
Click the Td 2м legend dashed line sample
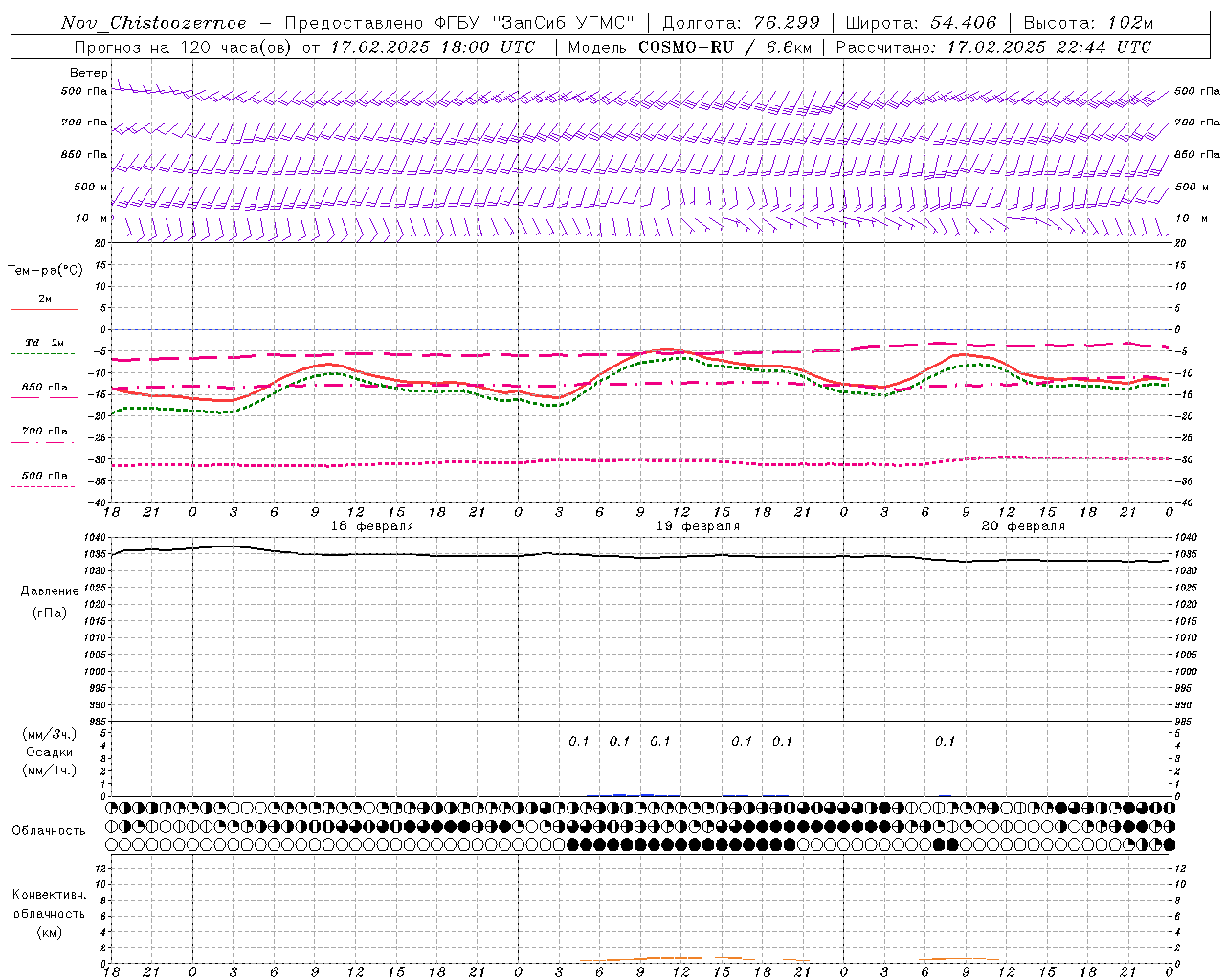coord(42,353)
